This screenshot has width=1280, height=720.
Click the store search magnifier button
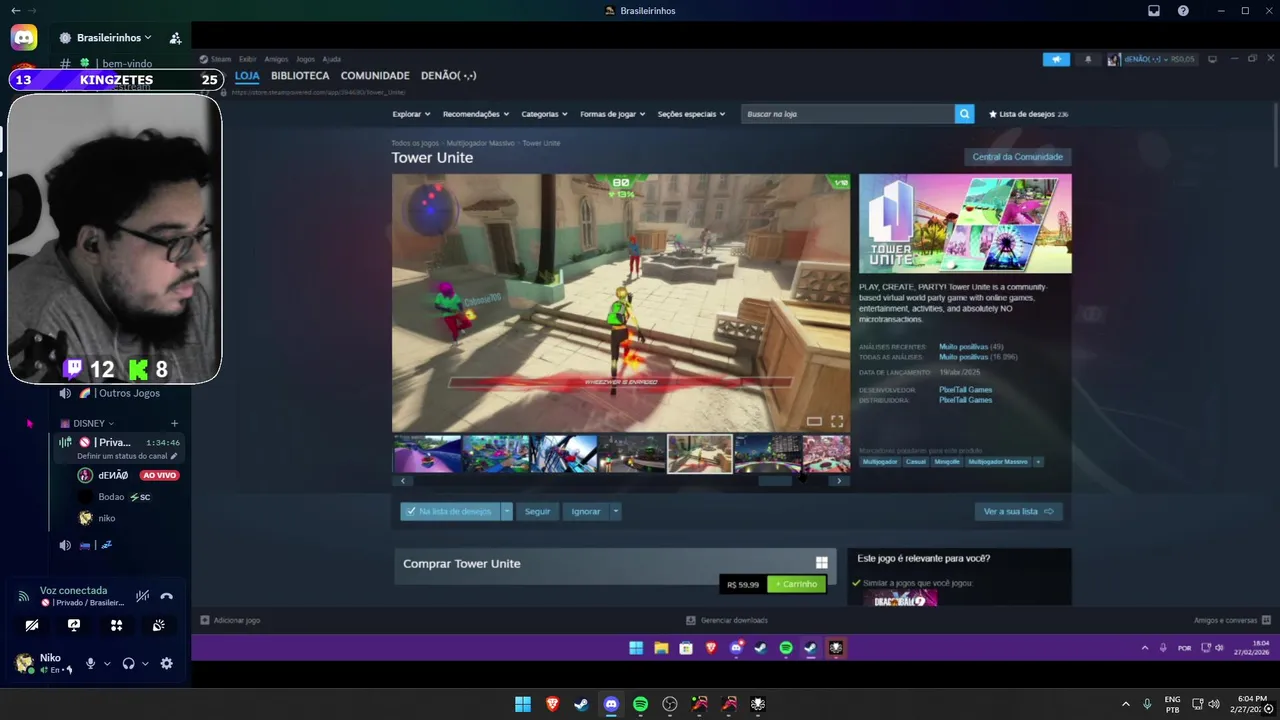964,114
